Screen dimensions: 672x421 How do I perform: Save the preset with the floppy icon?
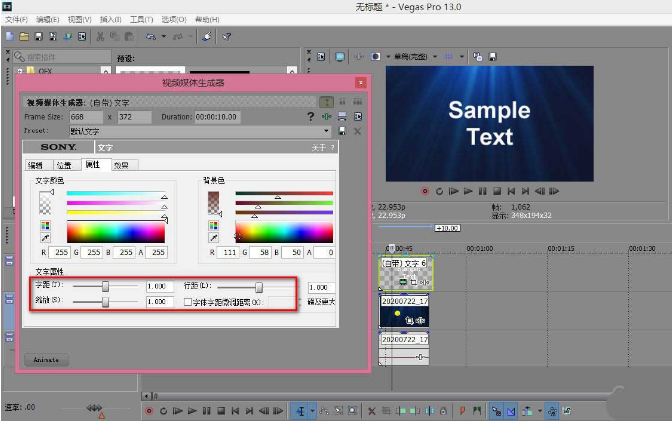point(343,131)
